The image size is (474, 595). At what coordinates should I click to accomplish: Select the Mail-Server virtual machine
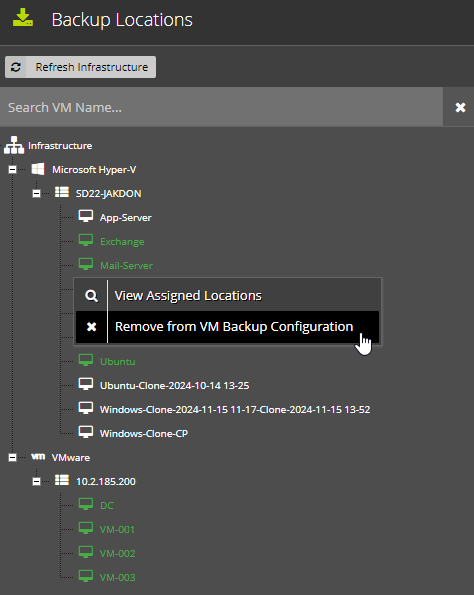(126, 265)
